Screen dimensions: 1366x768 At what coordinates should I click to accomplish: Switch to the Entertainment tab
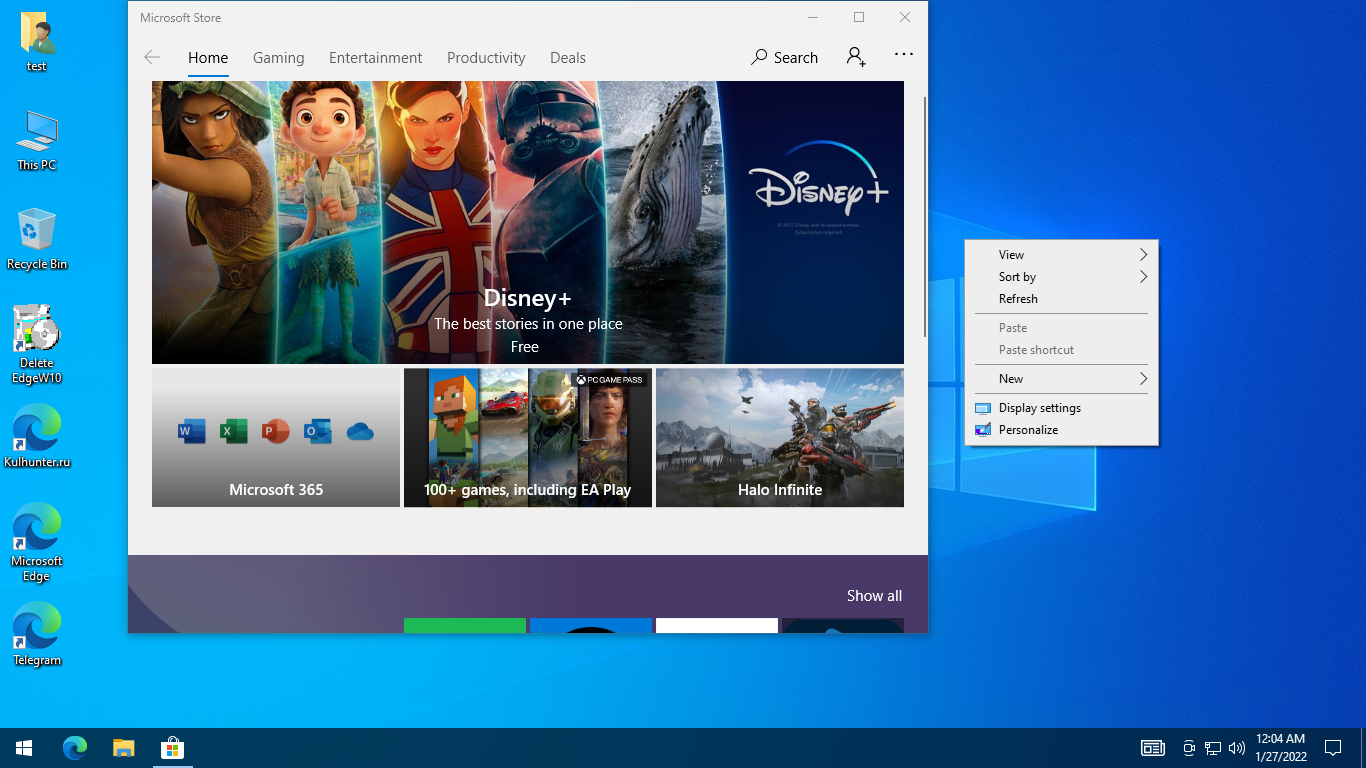click(375, 58)
